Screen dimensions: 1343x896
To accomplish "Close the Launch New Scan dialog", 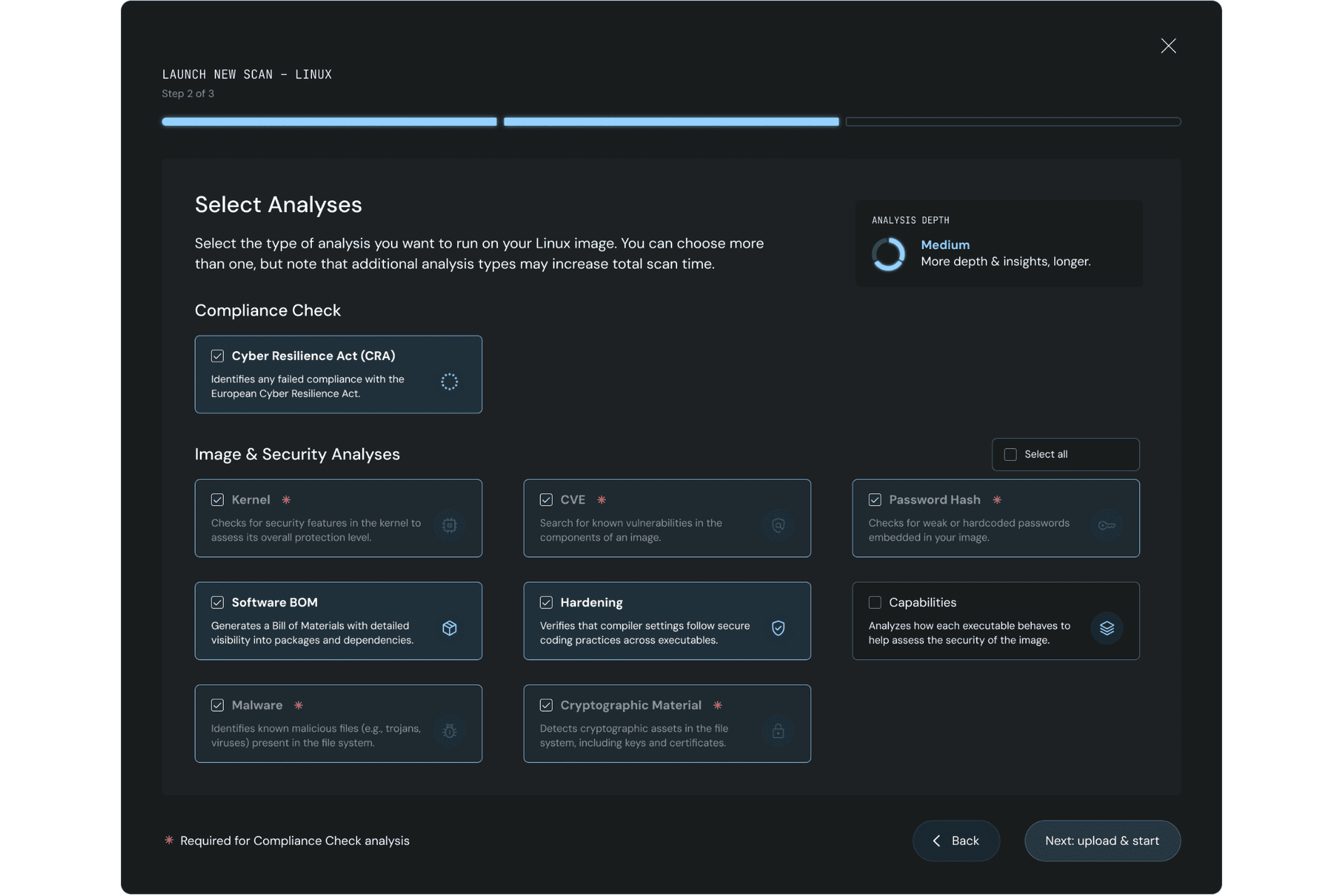I will click(x=1168, y=46).
